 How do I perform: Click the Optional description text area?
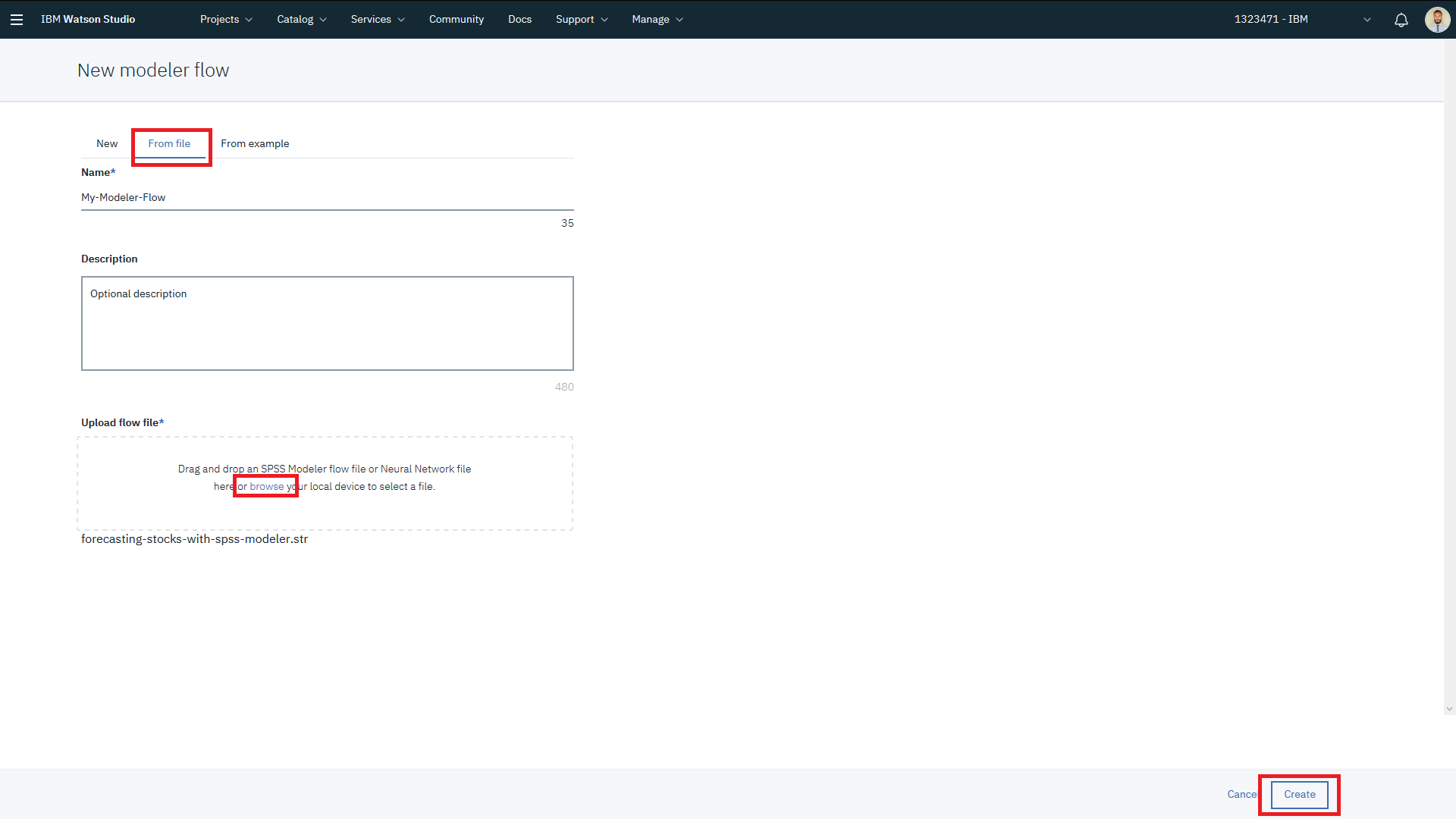327,323
